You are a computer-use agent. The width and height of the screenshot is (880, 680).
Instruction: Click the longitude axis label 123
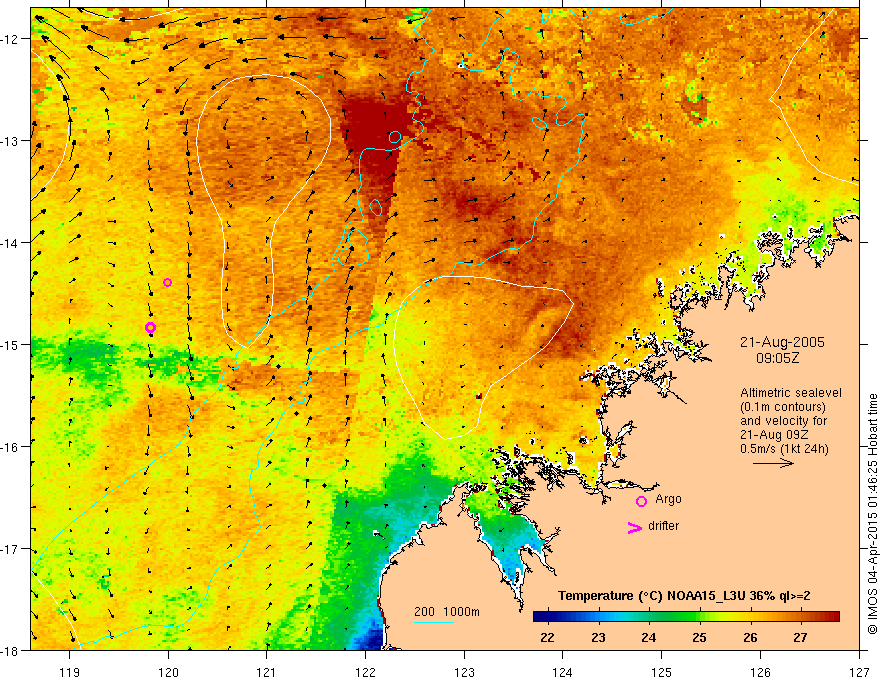(x=464, y=672)
